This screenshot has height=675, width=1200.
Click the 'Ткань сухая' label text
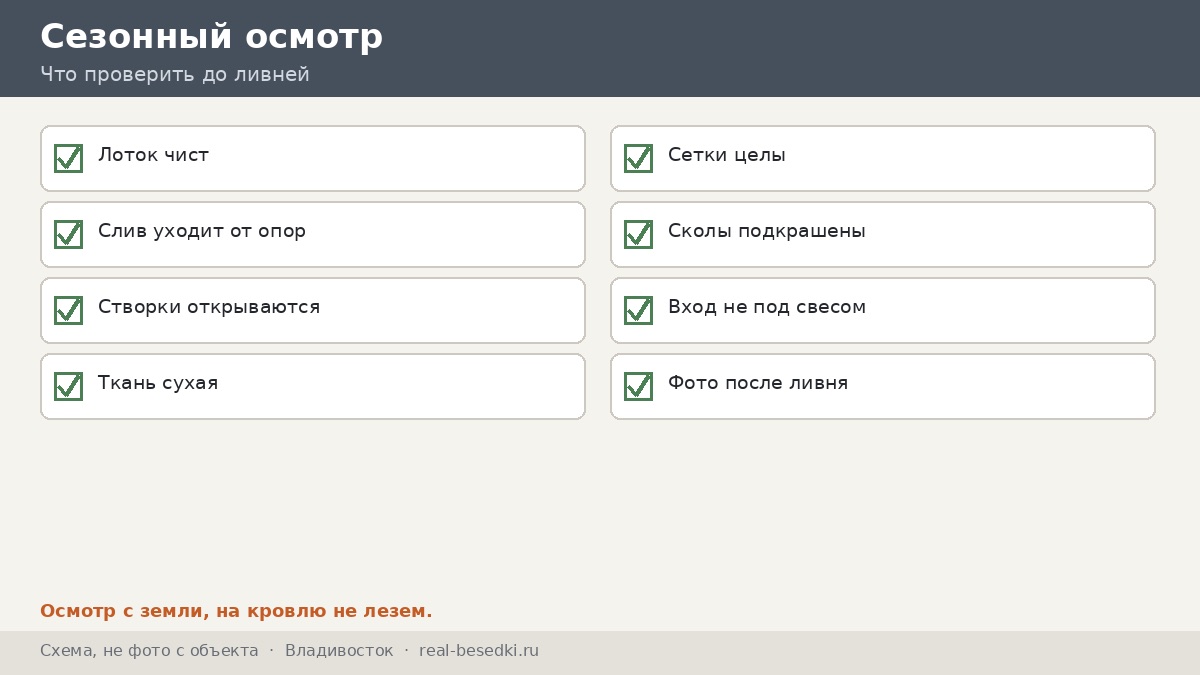click(158, 383)
